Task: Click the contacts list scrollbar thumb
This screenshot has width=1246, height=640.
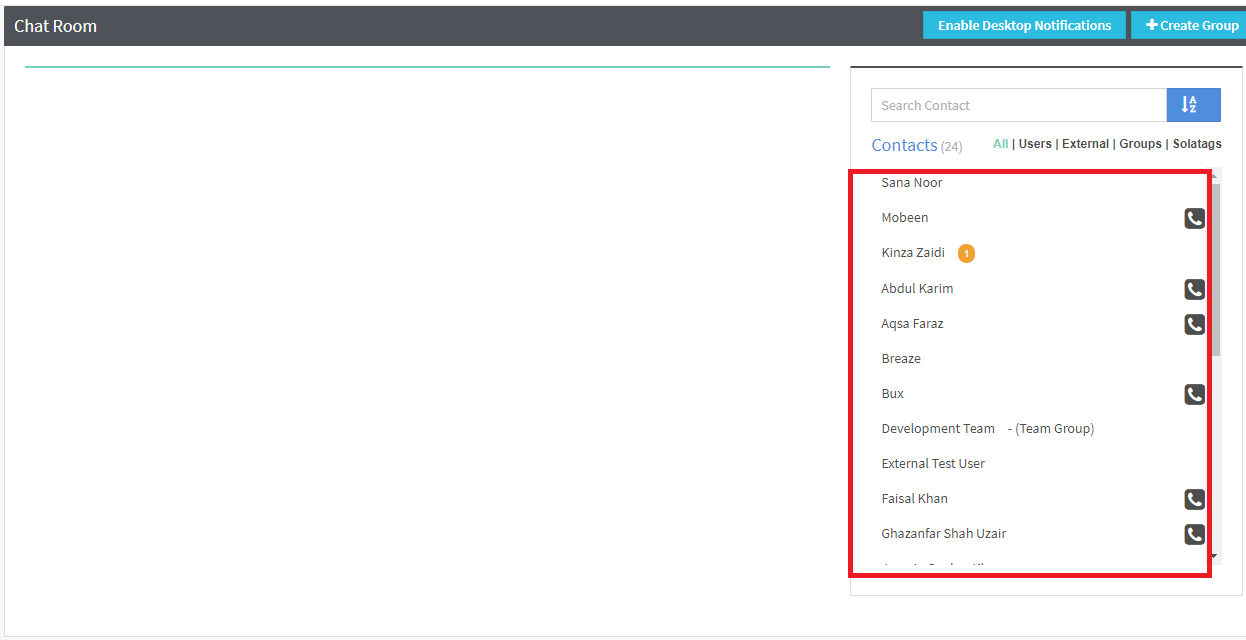Action: [1215, 269]
